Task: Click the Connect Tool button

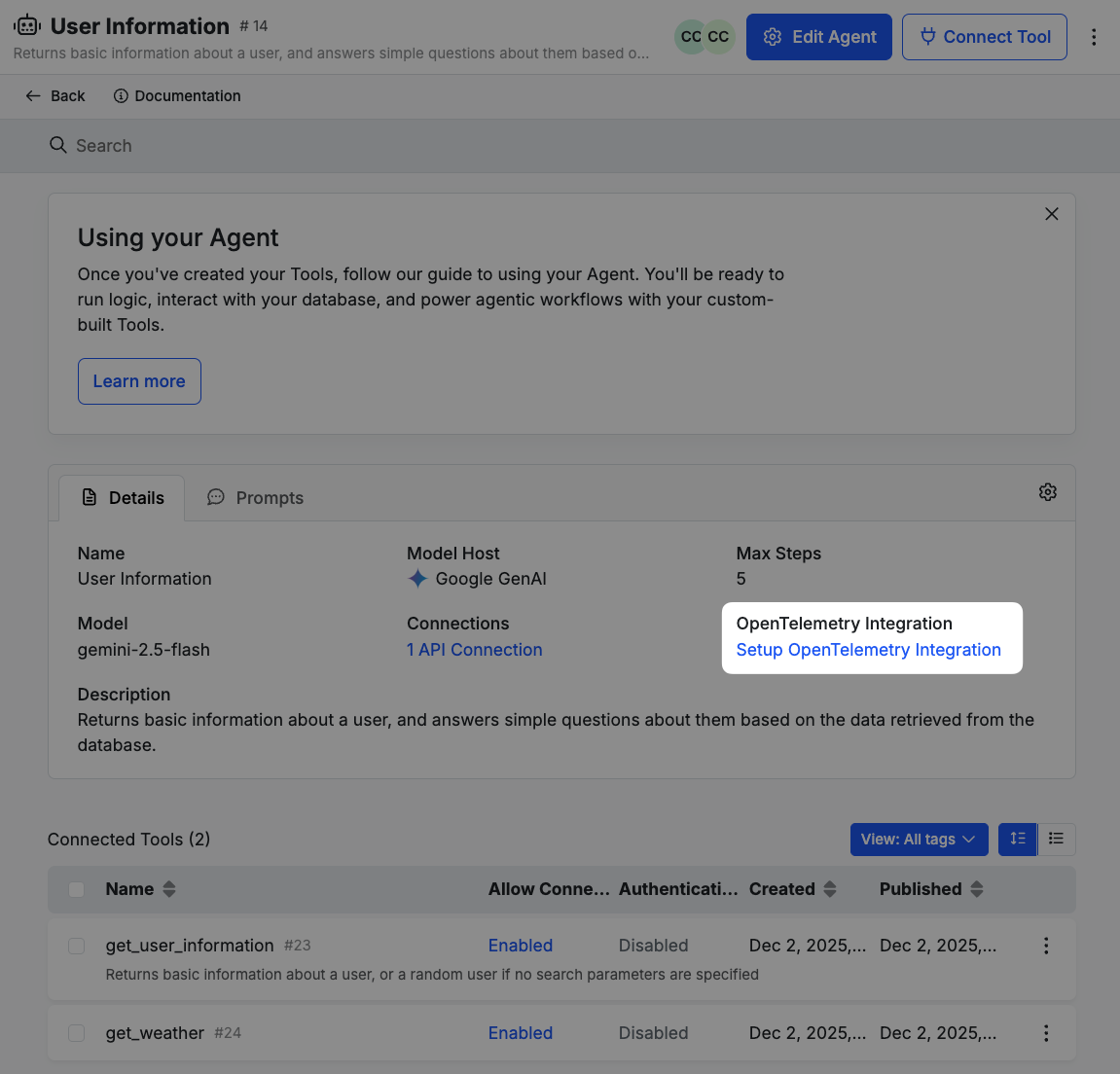Action: click(985, 37)
